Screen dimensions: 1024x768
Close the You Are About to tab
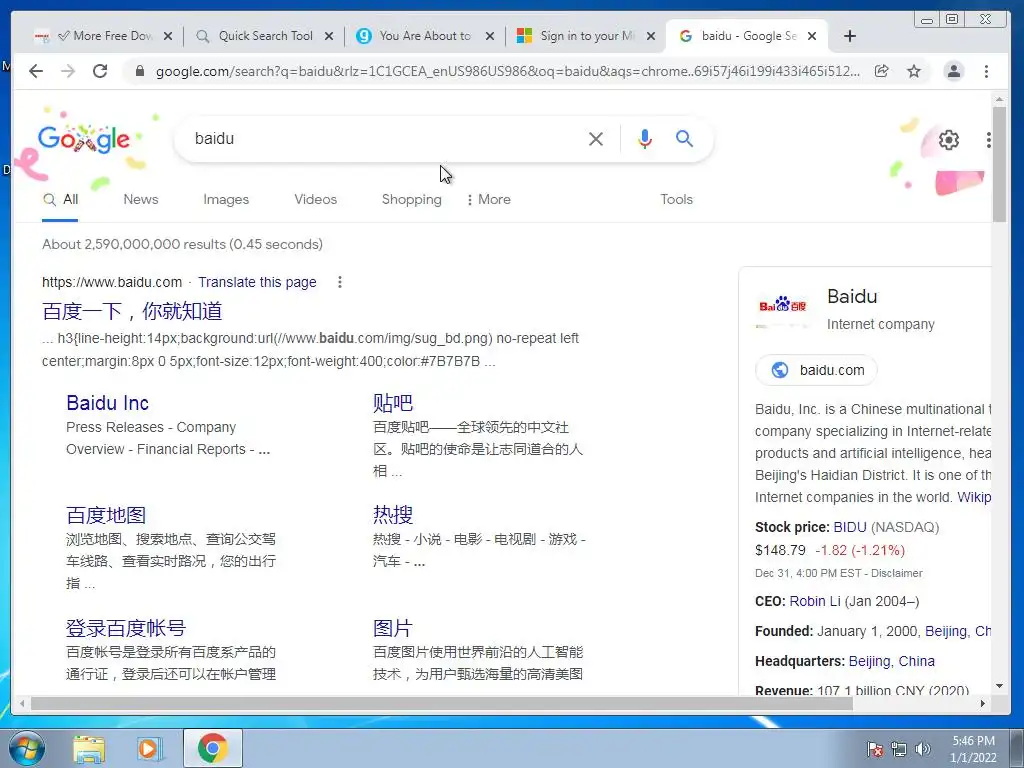[490, 36]
